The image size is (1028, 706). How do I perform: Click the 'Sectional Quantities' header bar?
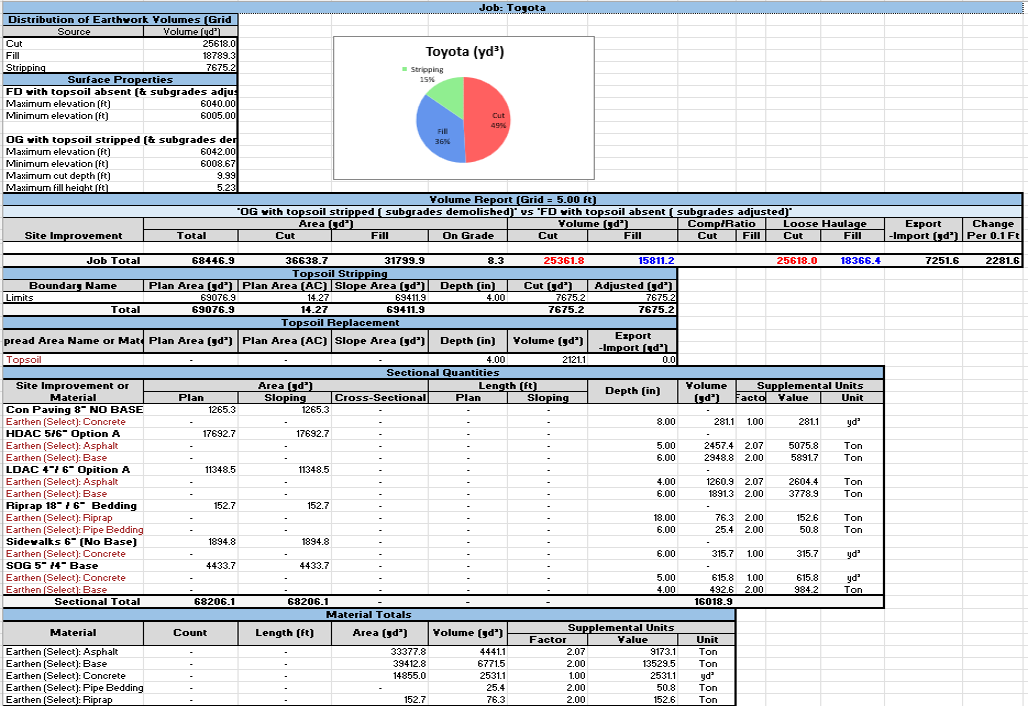444,373
